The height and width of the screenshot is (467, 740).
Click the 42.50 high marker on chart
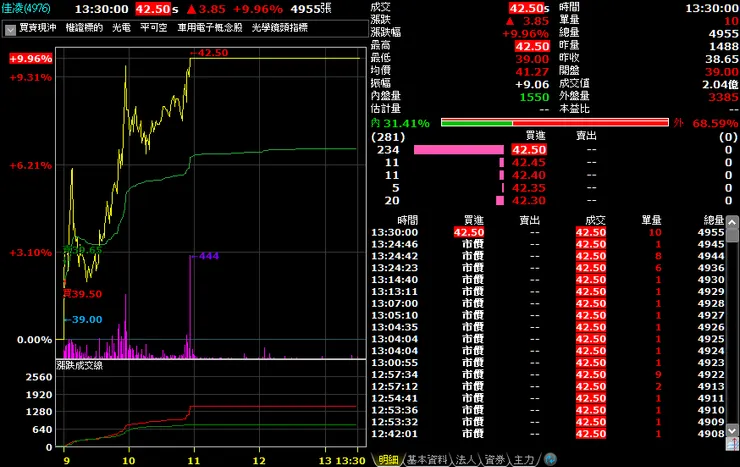210,53
